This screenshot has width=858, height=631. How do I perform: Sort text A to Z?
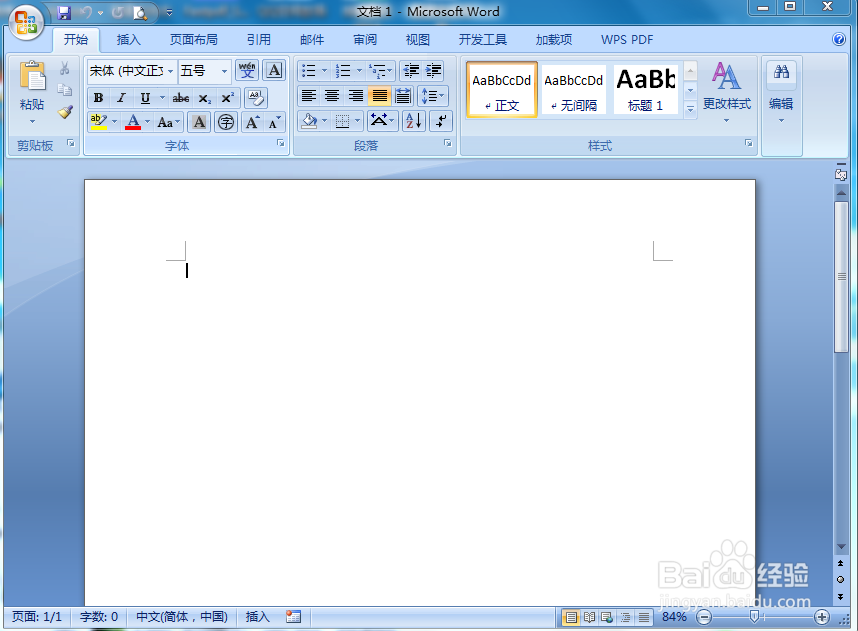coord(414,121)
